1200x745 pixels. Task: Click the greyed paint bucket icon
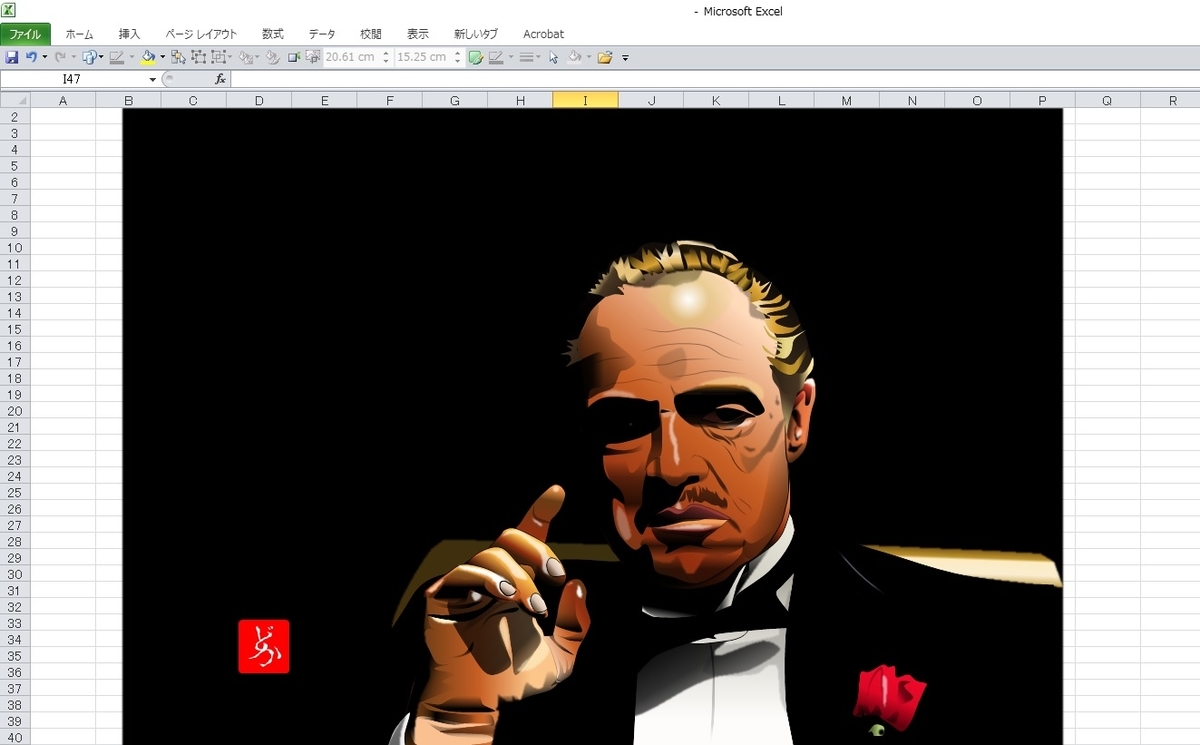pos(574,57)
